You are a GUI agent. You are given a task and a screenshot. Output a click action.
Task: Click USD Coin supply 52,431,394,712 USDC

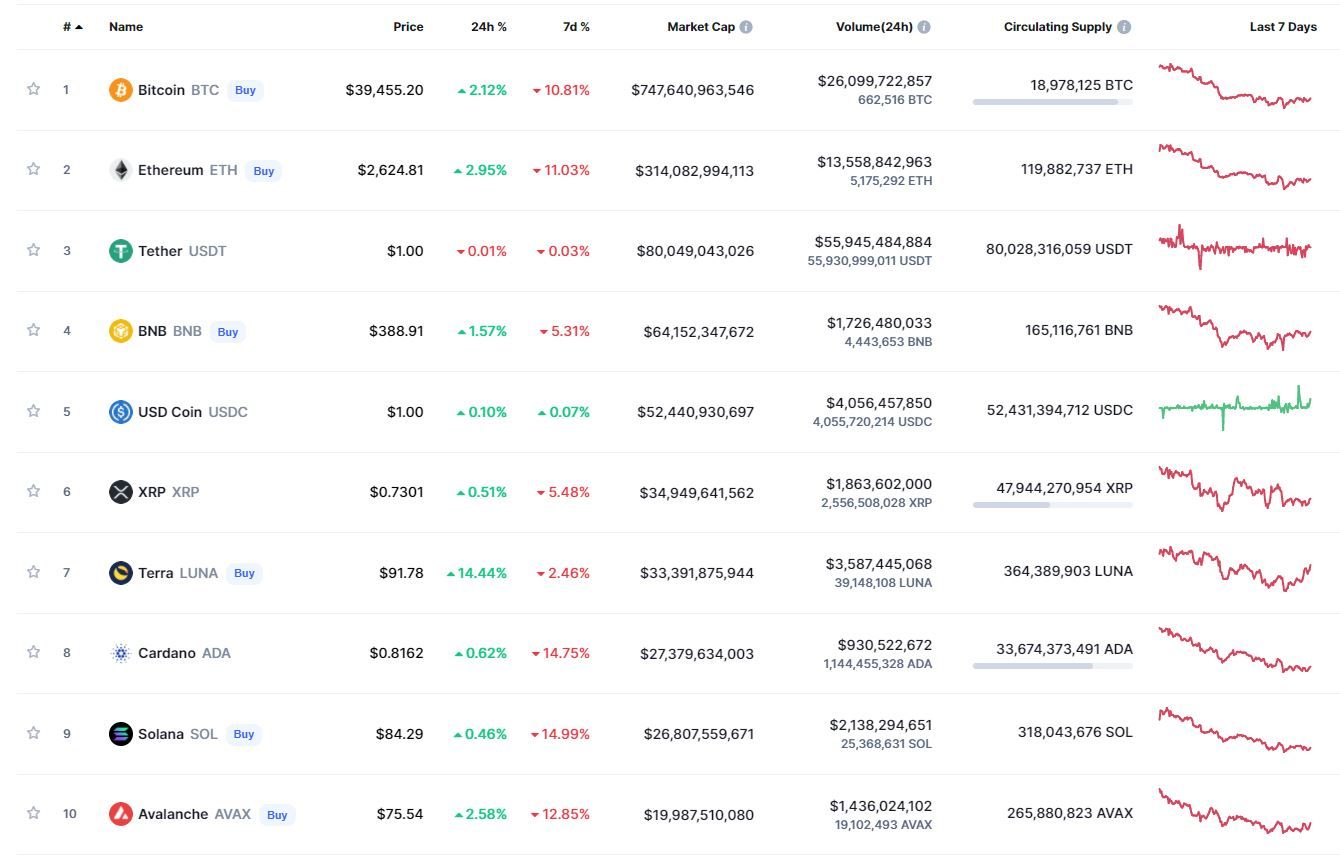[x=1060, y=411]
